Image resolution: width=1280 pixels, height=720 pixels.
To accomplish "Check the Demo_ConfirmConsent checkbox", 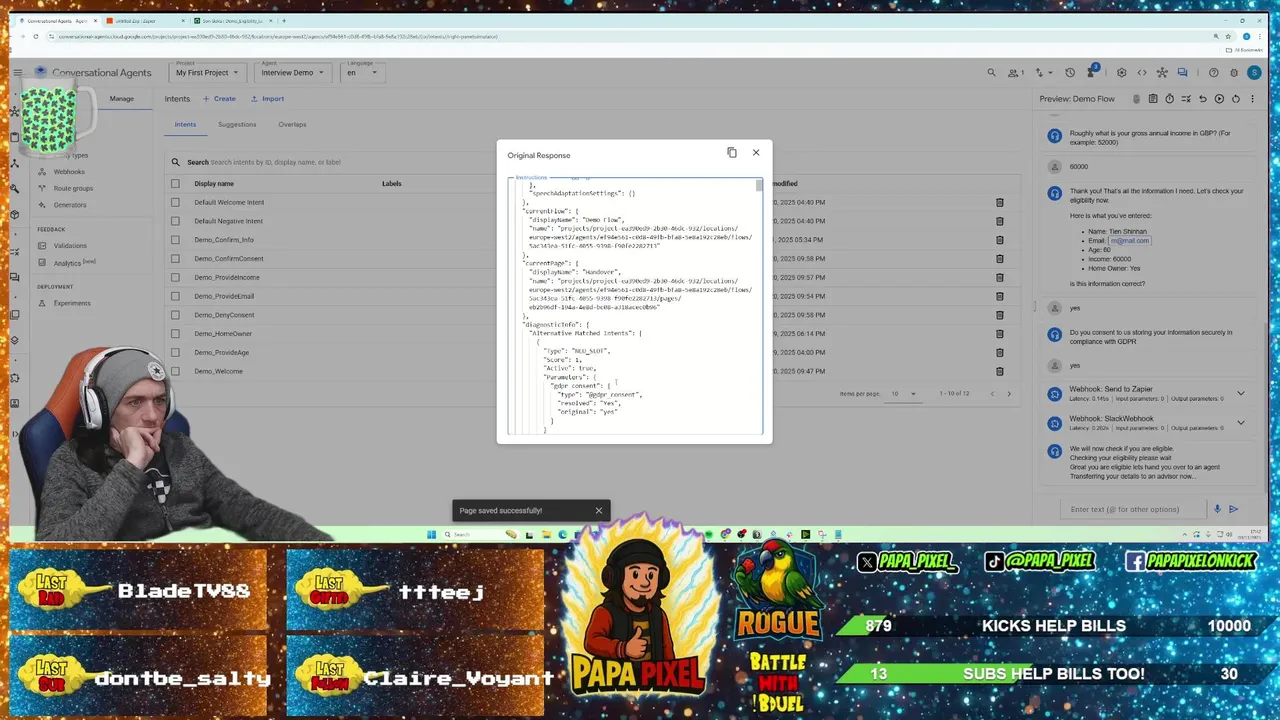I will coord(175,258).
